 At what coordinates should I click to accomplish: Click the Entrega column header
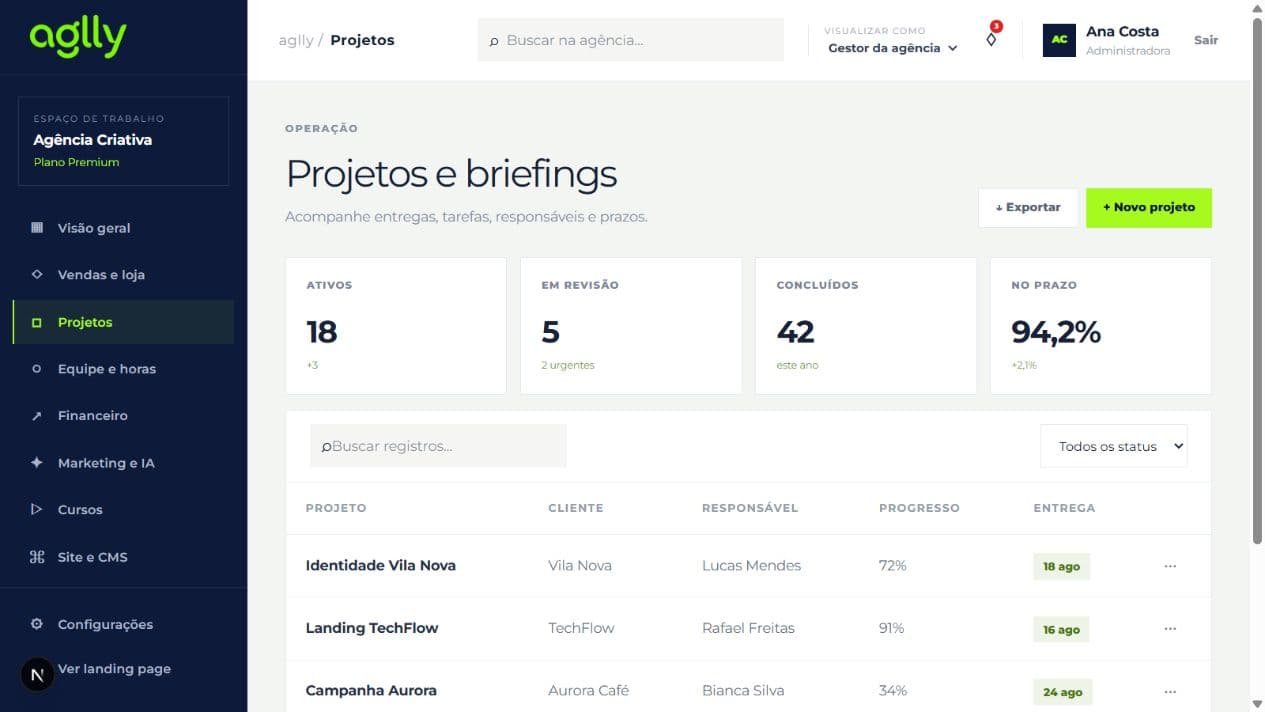(x=1064, y=508)
